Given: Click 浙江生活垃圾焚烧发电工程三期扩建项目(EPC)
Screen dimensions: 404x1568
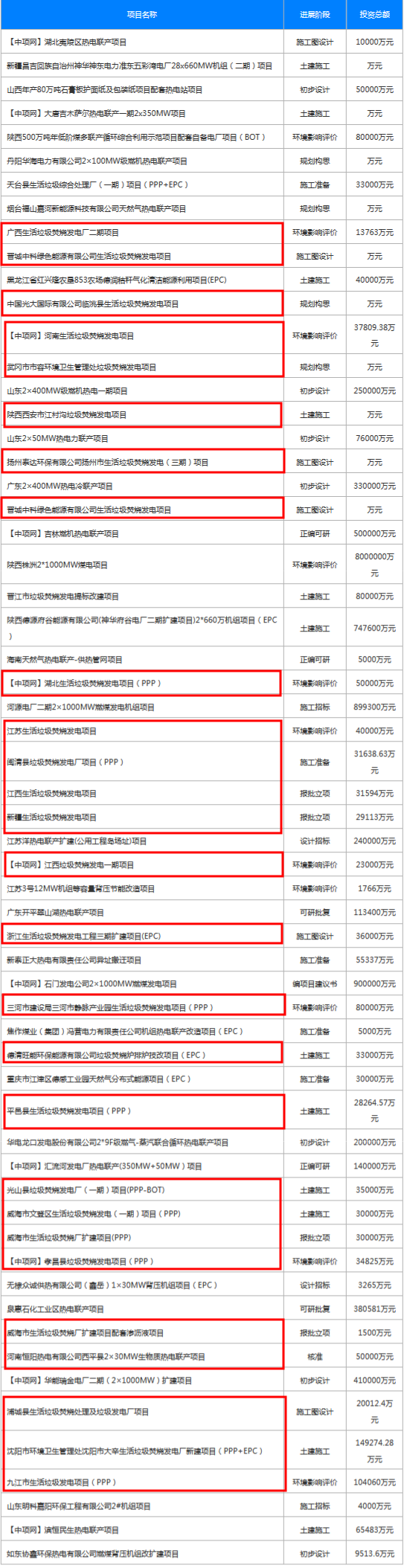Looking at the screenshot, I should pos(83,936).
